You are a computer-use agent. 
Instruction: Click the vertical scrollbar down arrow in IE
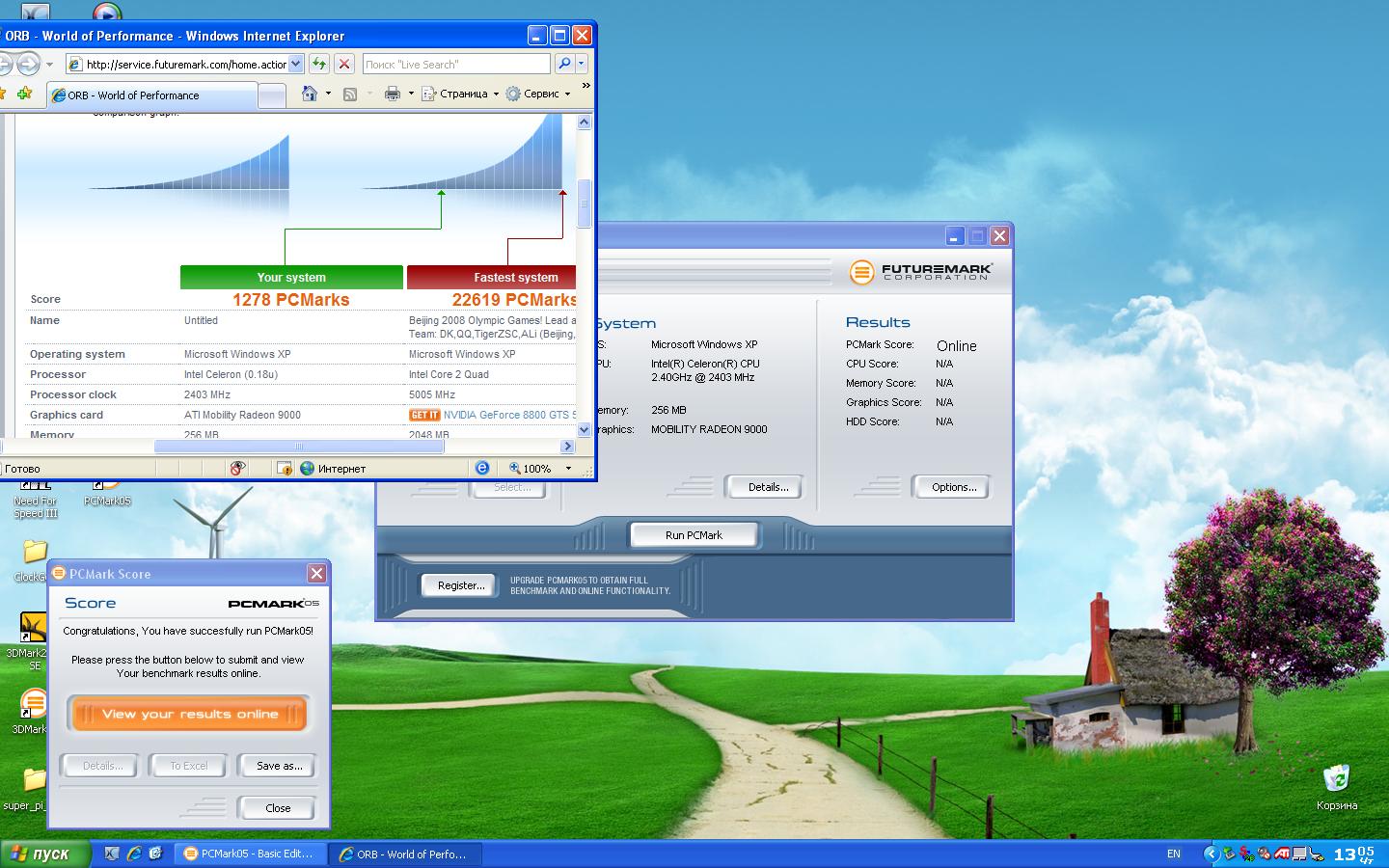click(x=584, y=430)
